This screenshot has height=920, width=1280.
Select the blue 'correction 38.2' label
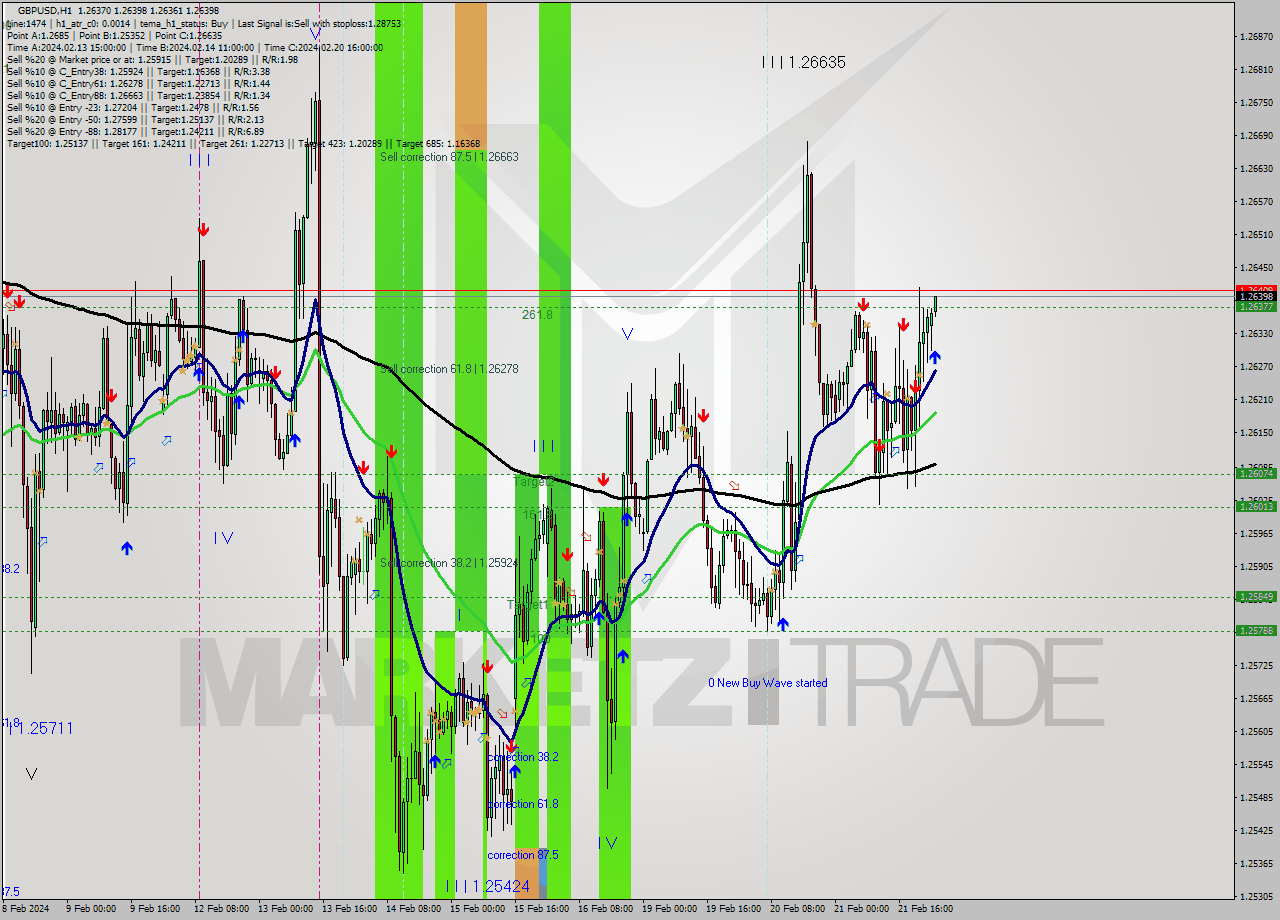[x=523, y=757]
